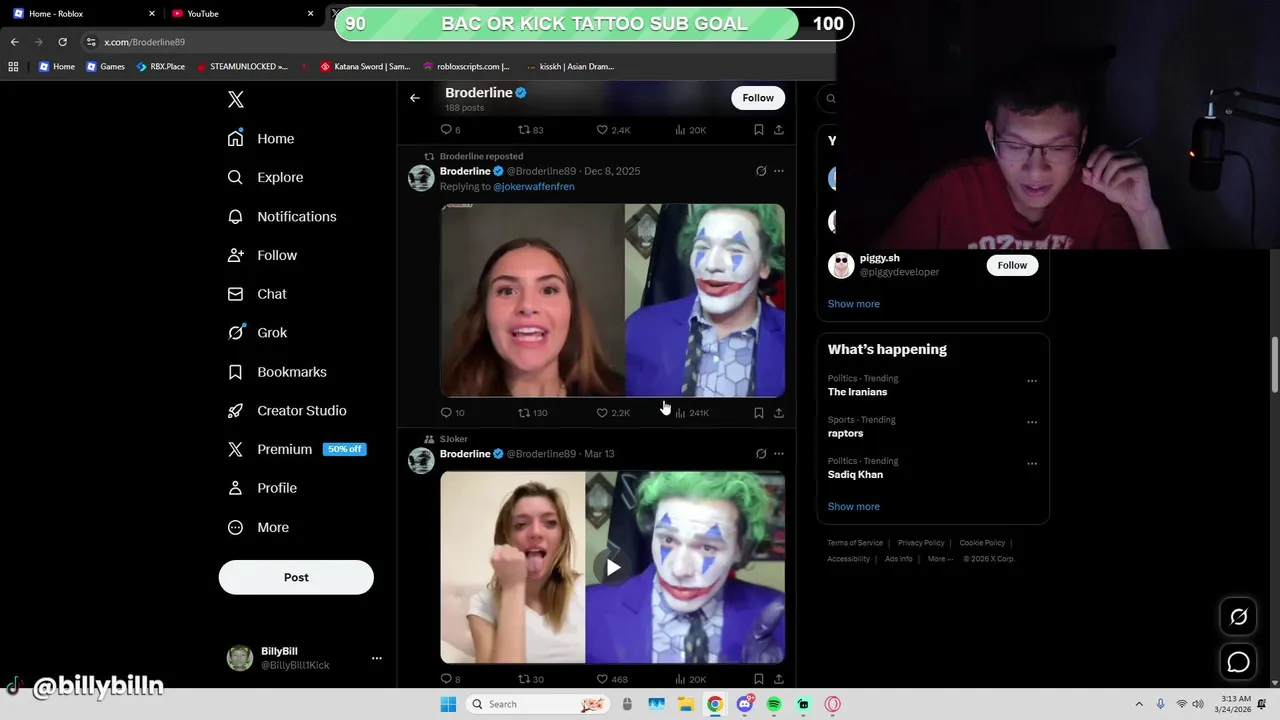Screen dimensions: 1280x720
Task: Open options for The Iranians trend
Action: point(1032,381)
